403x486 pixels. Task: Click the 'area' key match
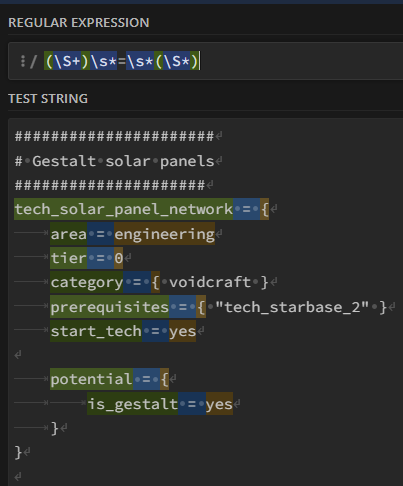(69, 234)
